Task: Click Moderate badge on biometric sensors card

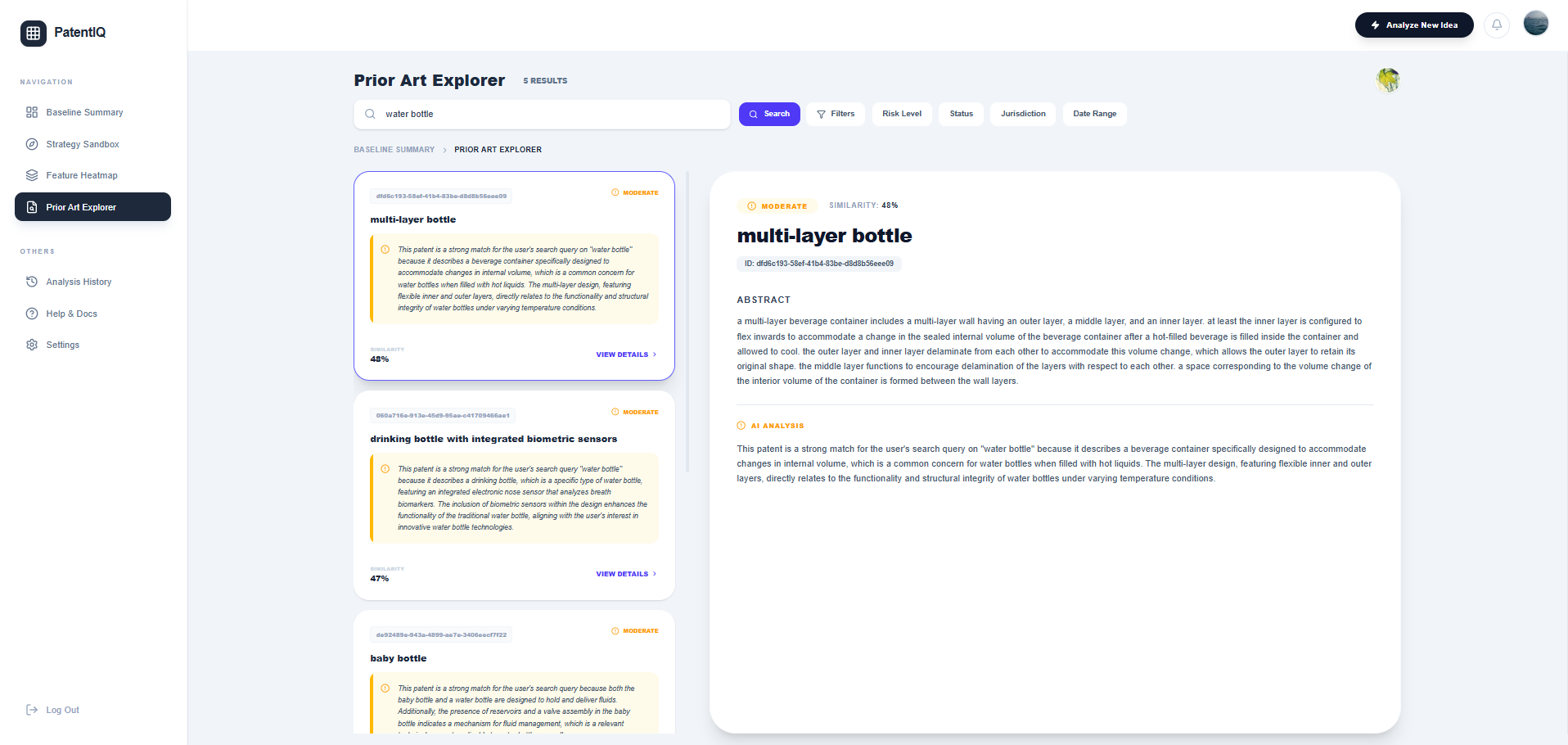Action: click(x=635, y=412)
